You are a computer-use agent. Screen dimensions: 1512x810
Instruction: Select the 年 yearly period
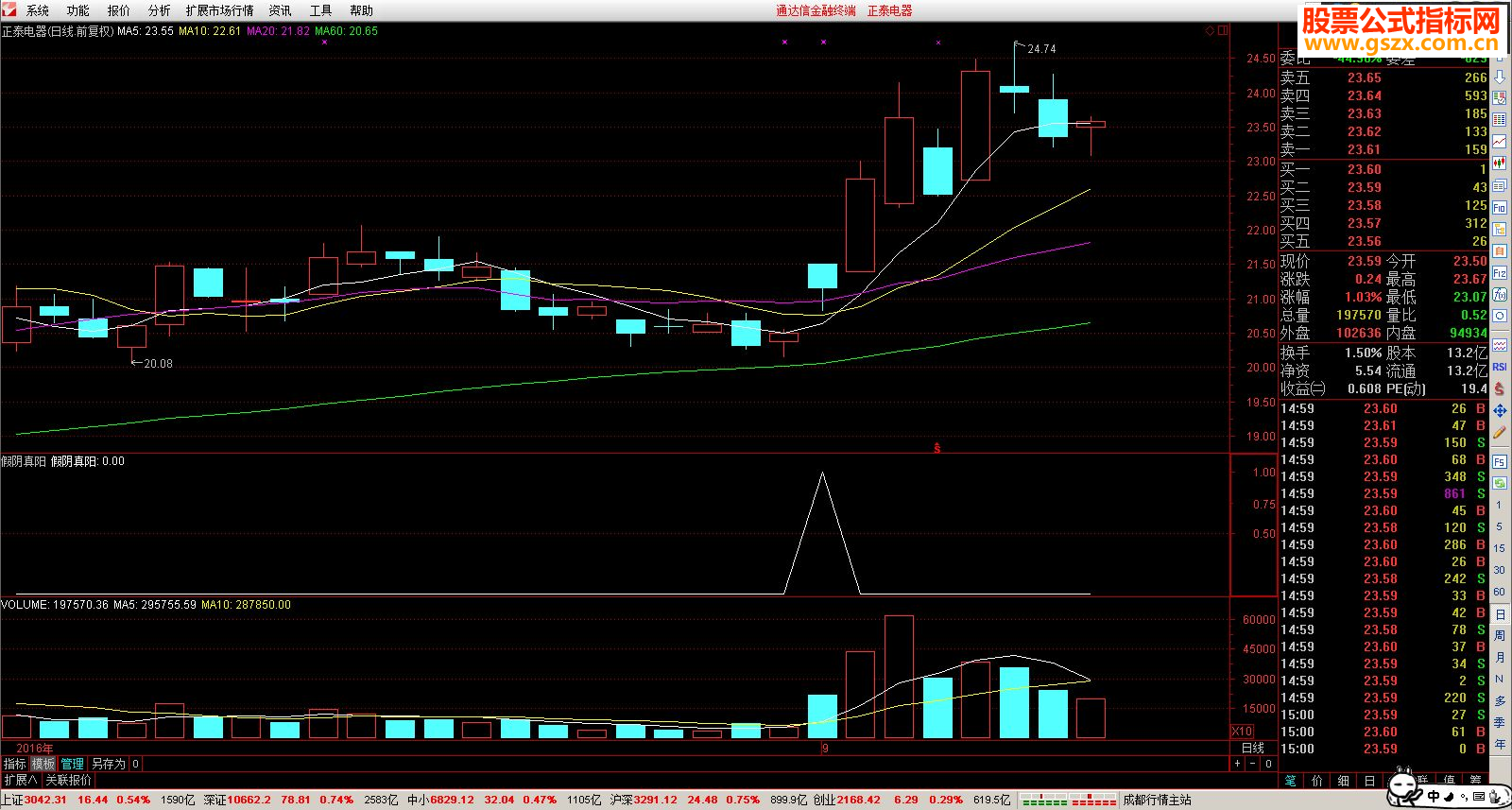pos(1500,744)
